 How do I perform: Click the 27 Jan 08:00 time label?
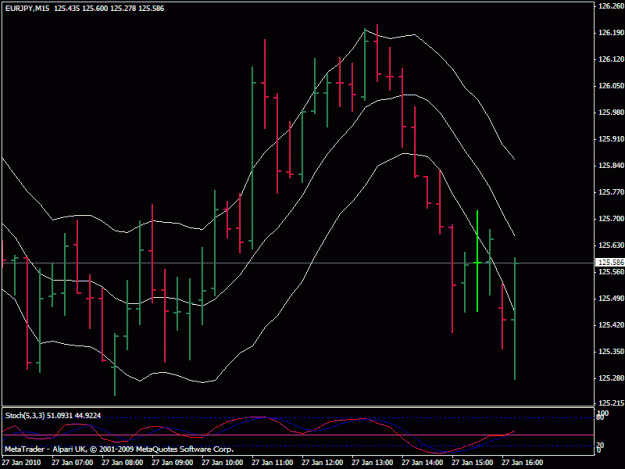pyautogui.click(x=122, y=463)
